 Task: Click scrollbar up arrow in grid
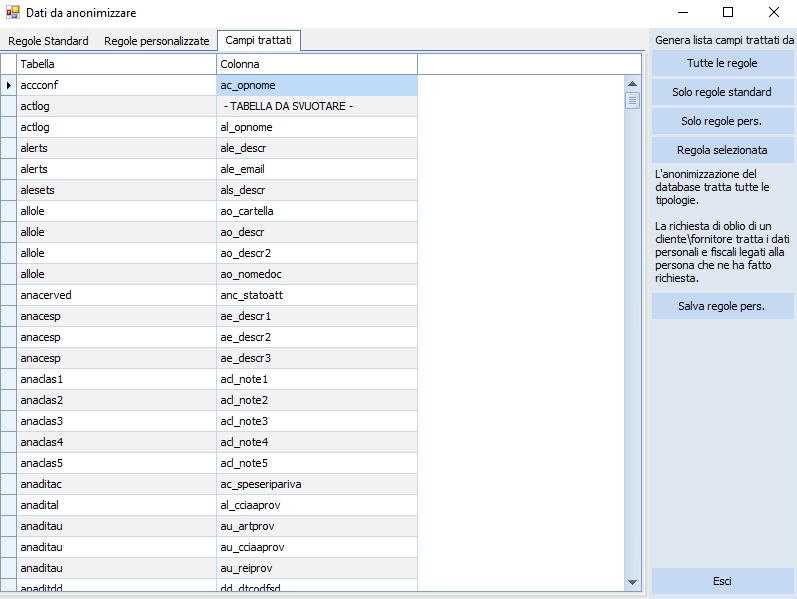pos(632,84)
